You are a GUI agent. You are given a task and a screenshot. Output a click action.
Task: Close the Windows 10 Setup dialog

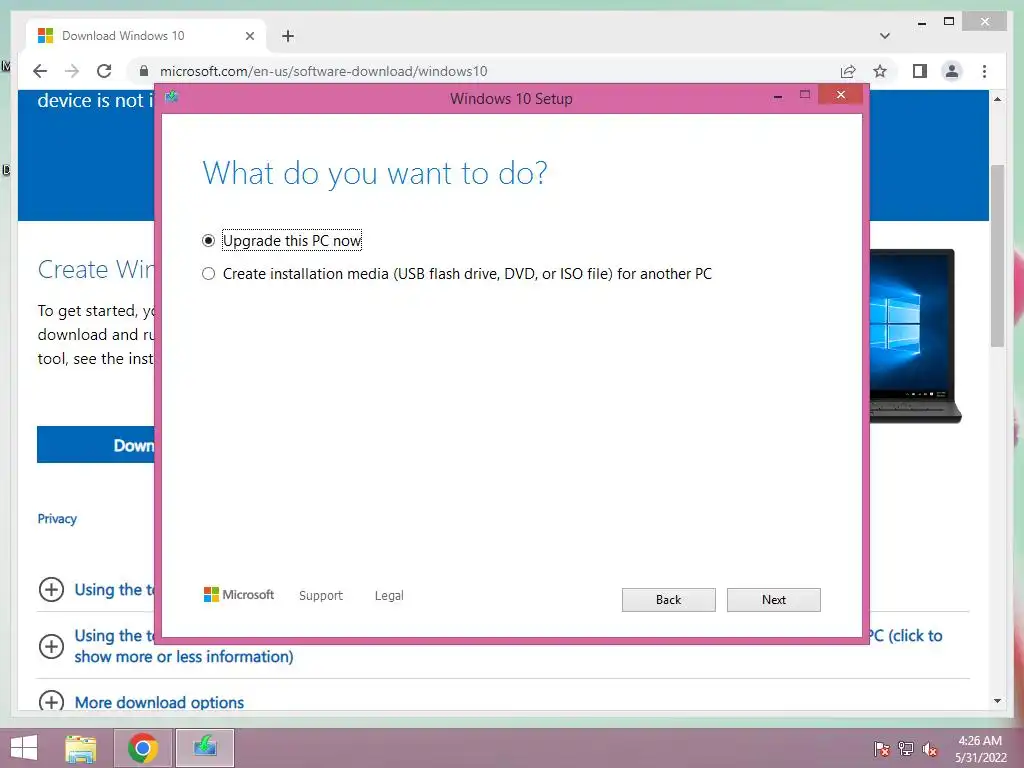(840, 95)
